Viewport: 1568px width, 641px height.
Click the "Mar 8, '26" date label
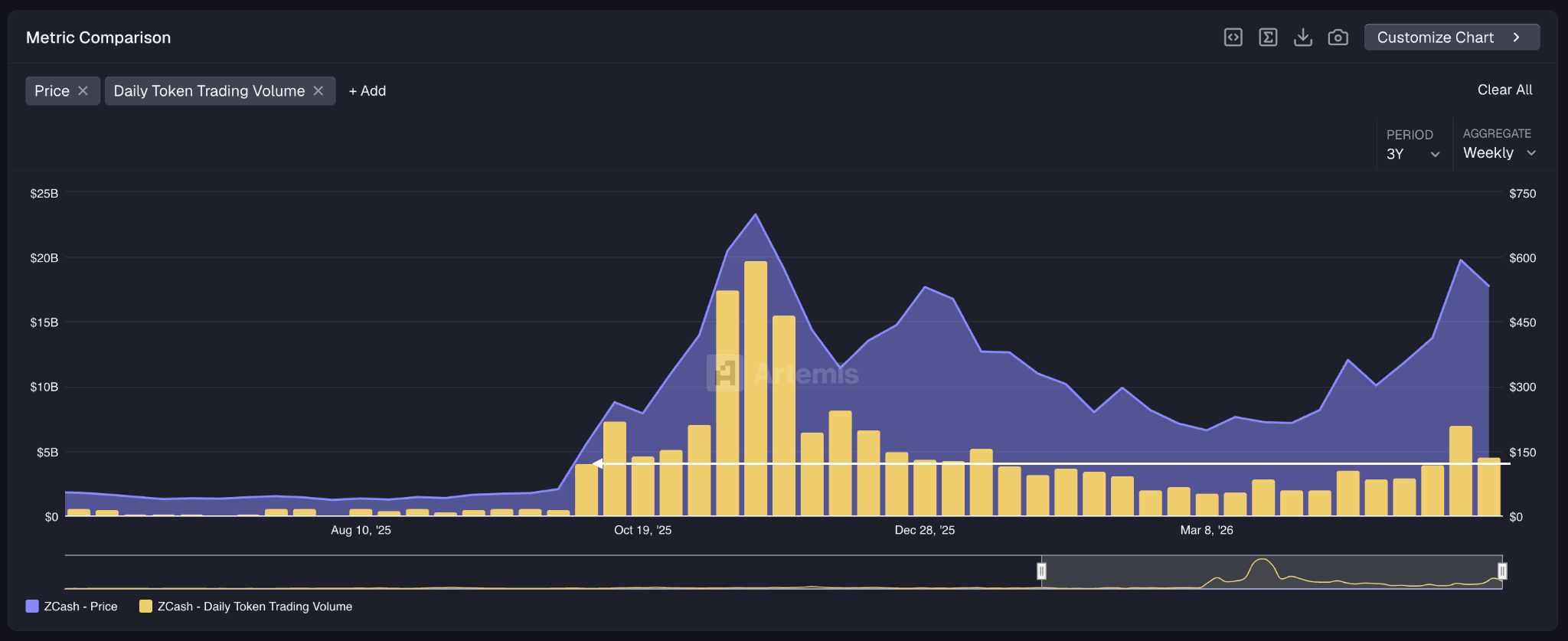tap(1207, 530)
